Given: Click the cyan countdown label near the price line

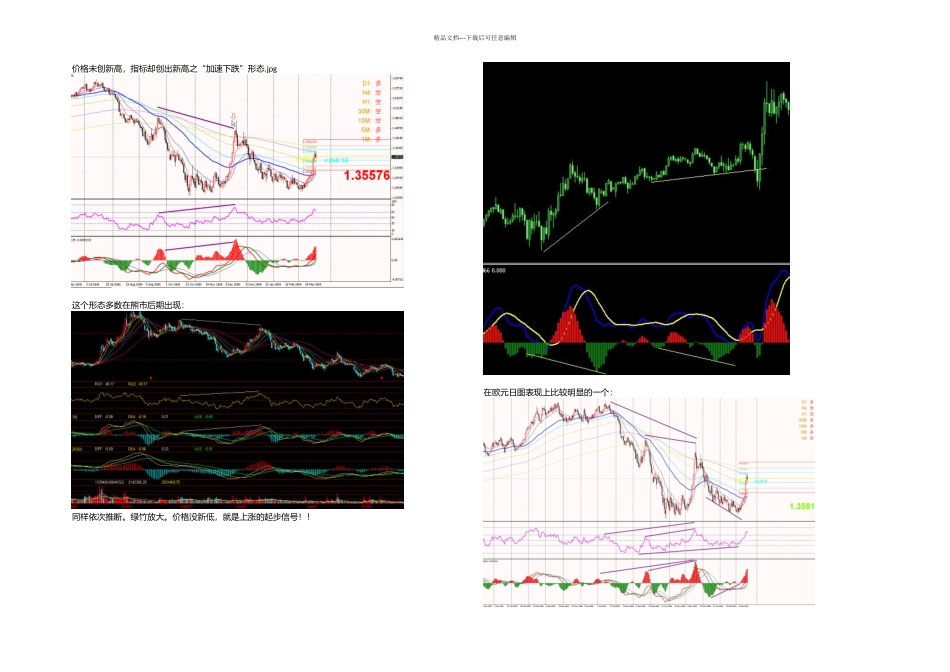Looking at the screenshot, I should coord(336,161).
